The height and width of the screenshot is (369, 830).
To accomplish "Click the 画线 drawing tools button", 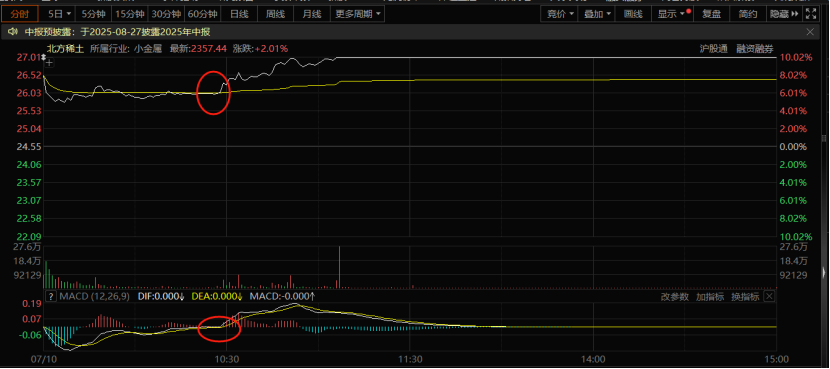I will (633, 14).
